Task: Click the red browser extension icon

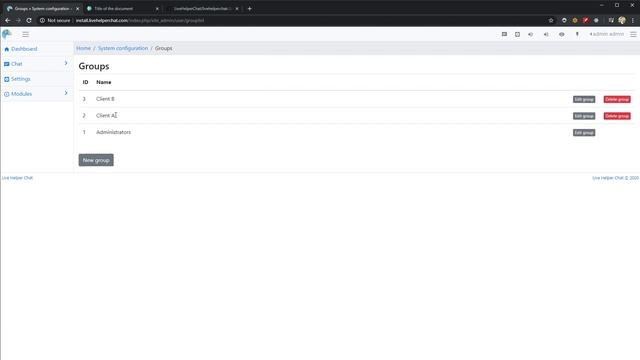Action: click(x=585, y=20)
